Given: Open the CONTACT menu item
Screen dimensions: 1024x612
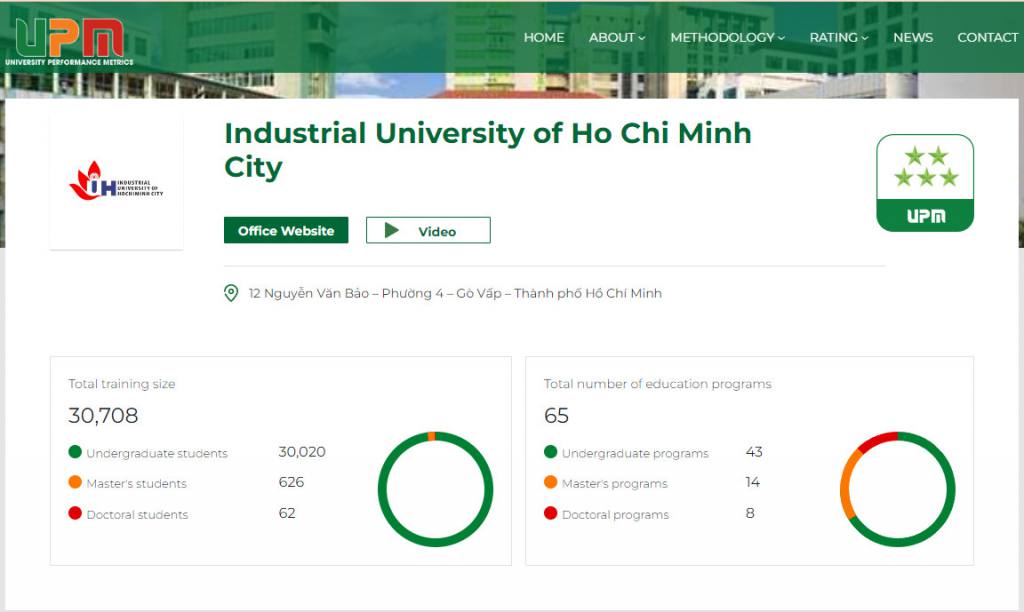Looking at the screenshot, I should pos(987,37).
